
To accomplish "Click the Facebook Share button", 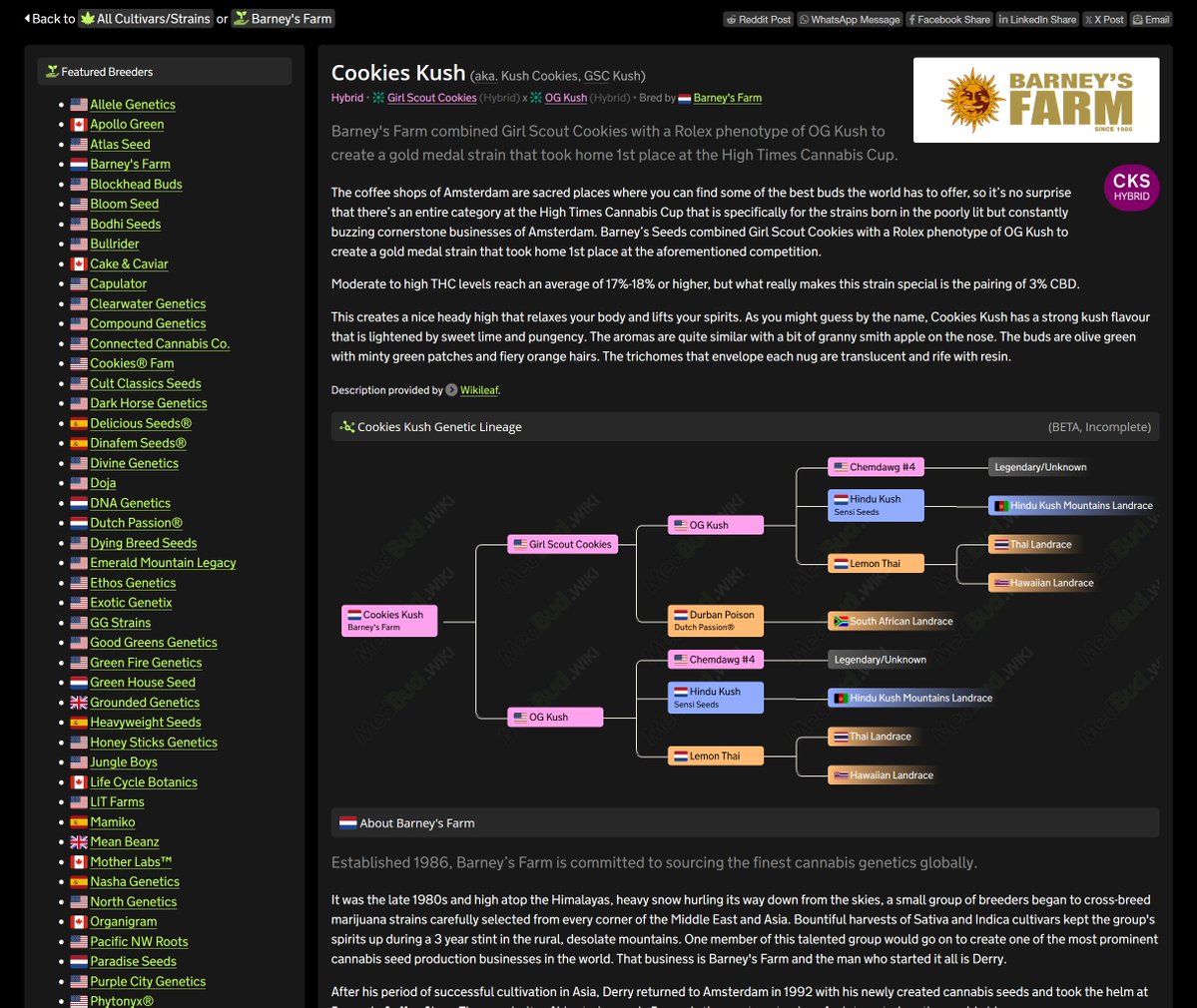I will (948, 19).
